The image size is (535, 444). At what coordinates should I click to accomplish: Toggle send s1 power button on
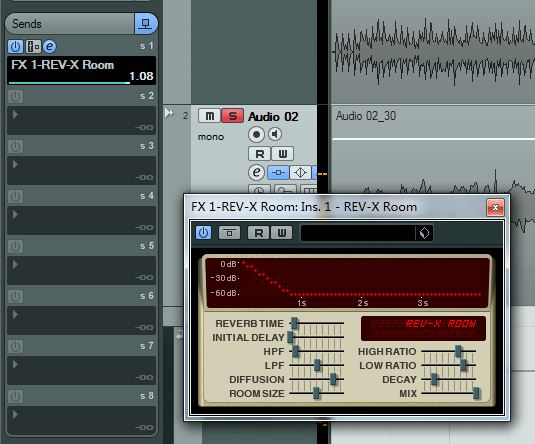15,46
